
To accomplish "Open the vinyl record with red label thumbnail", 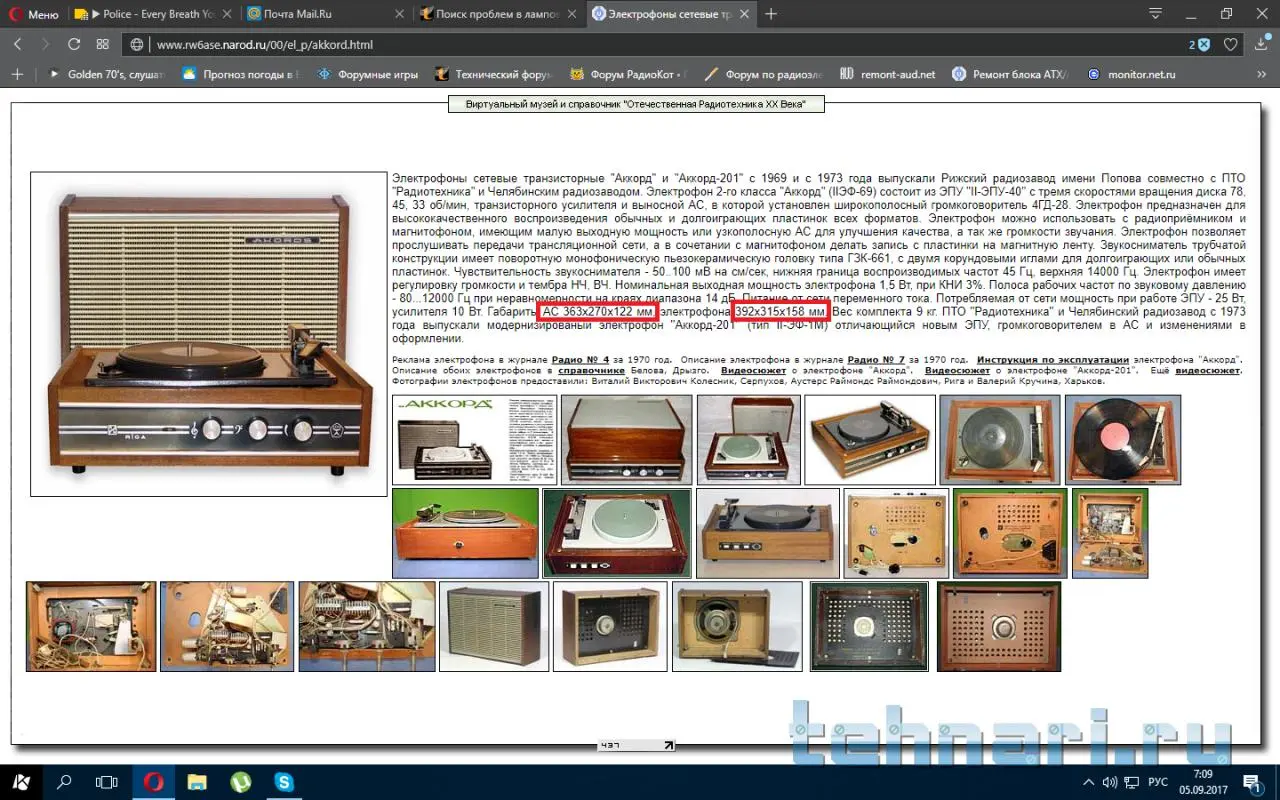I will coord(1122,440).
